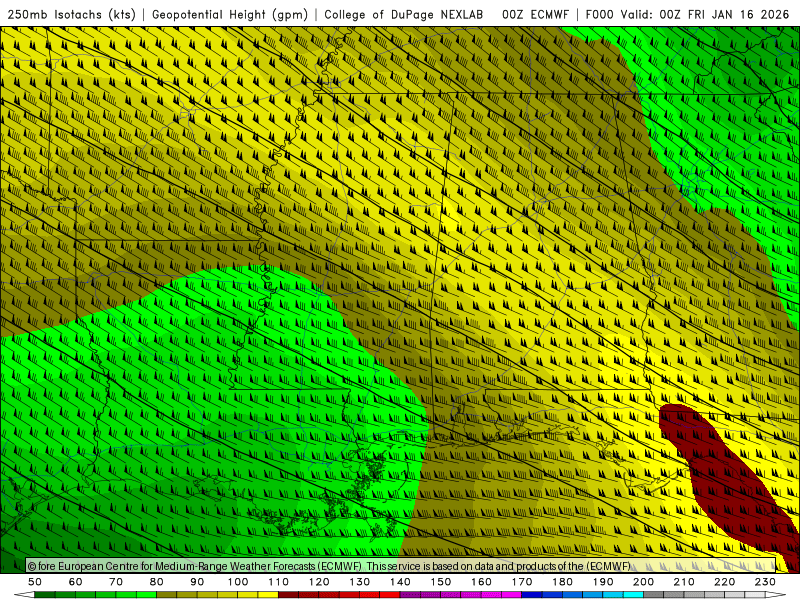Click the 210 value on the color scale
The width and height of the screenshot is (800, 600).
point(684,582)
